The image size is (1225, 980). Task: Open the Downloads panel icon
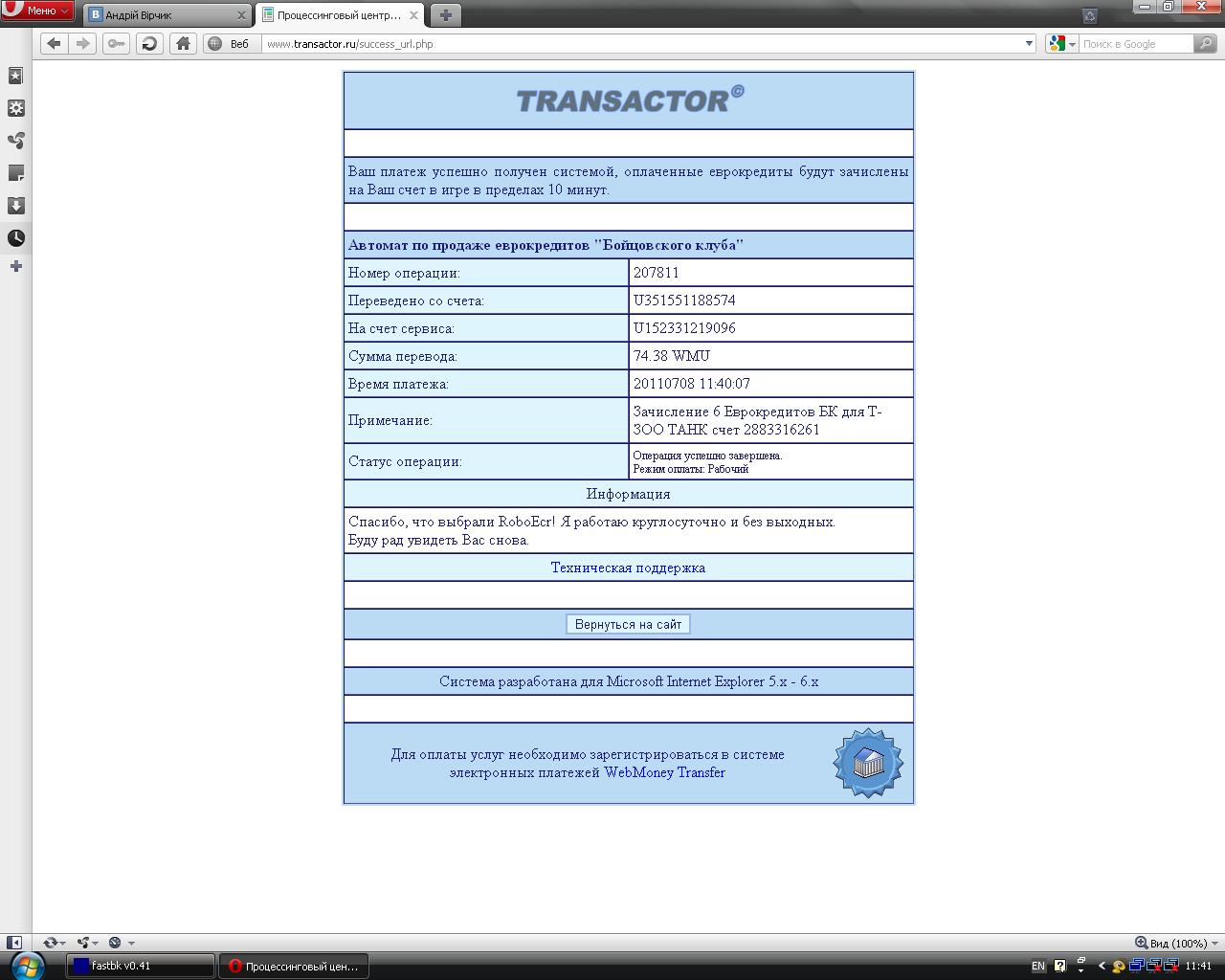pyautogui.click(x=16, y=206)
